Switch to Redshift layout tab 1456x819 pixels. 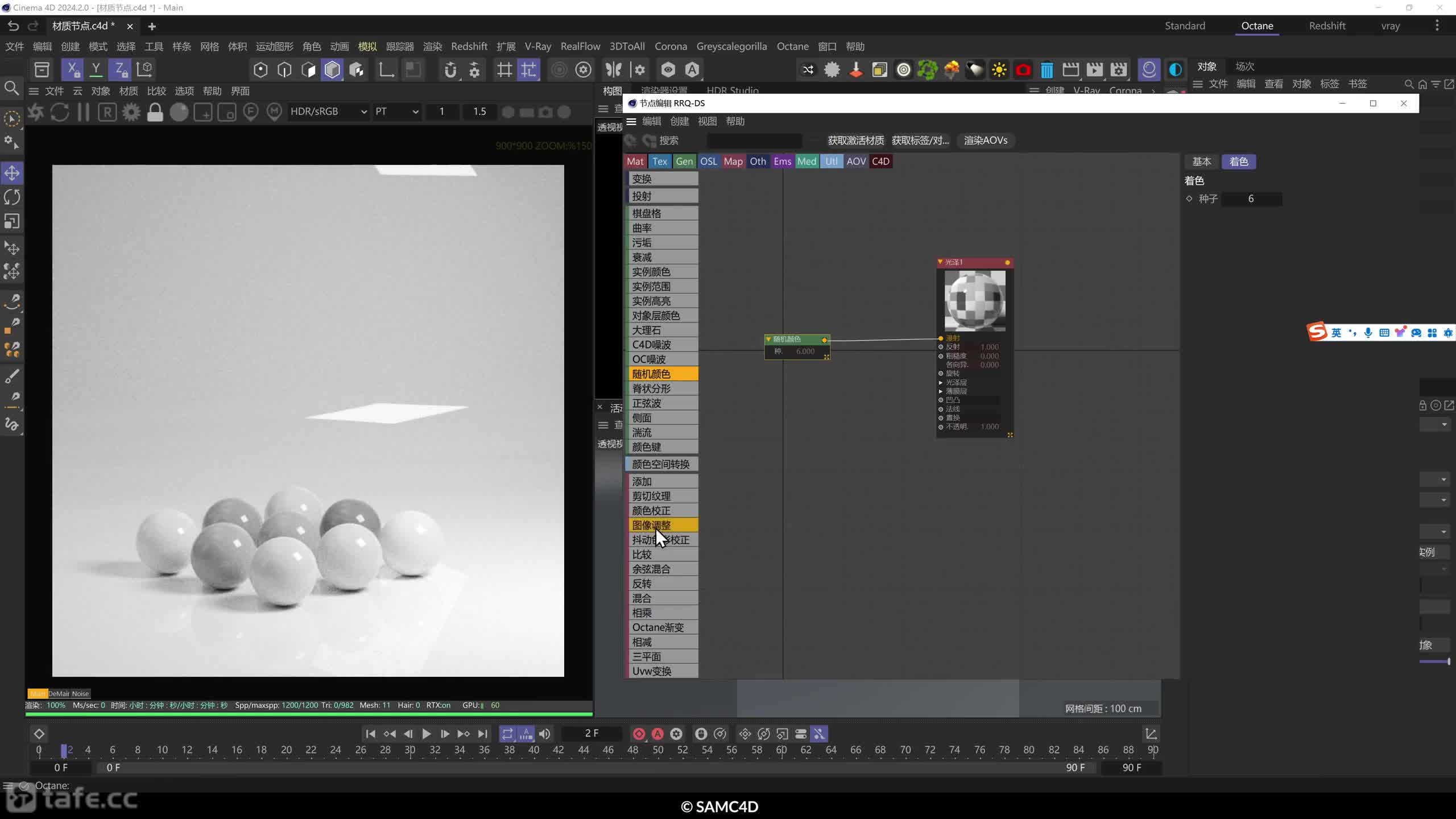[1327, 26]
